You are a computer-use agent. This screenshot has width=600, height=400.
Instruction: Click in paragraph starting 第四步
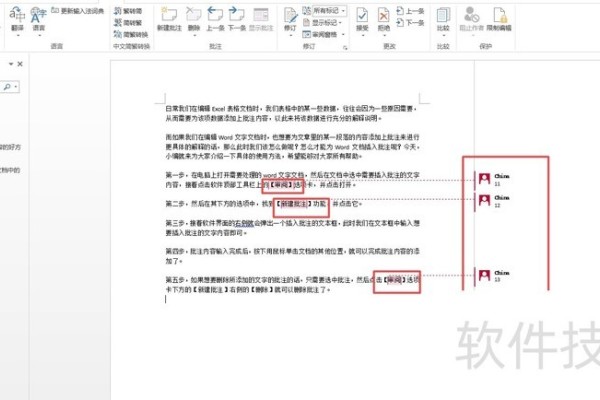tap(293, 256)
